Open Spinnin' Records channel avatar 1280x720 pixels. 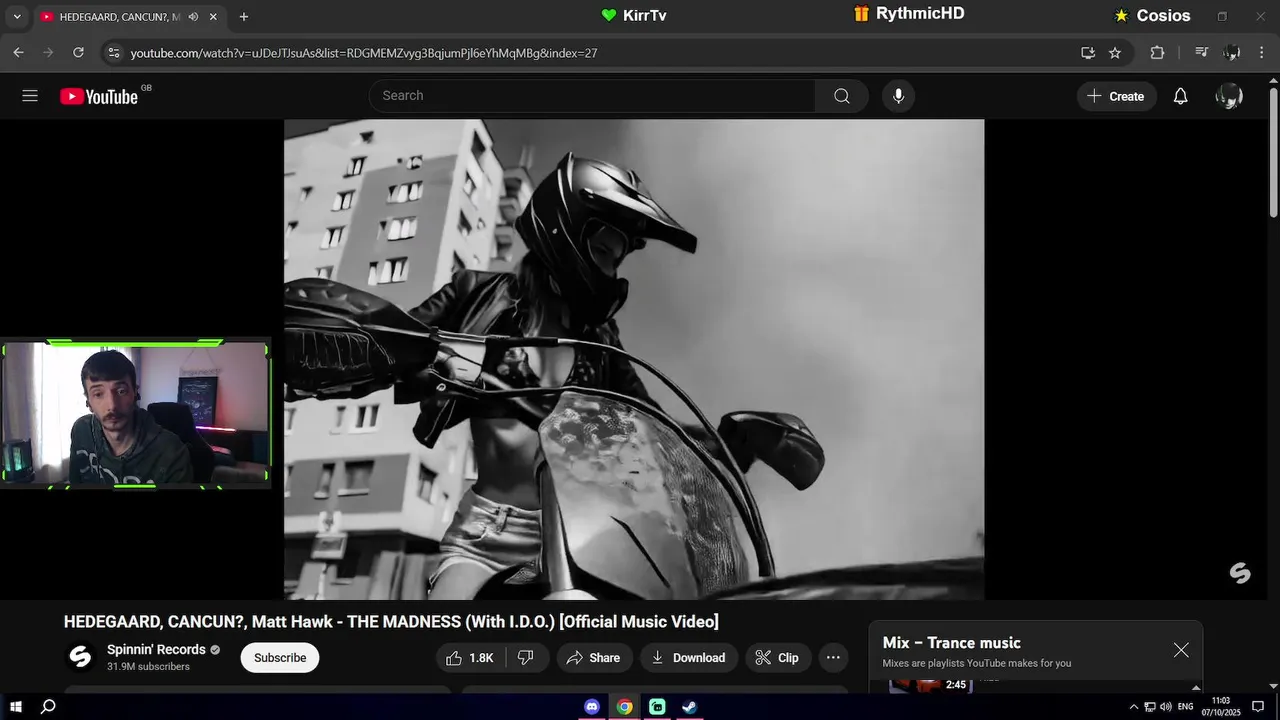coord(80,657)
